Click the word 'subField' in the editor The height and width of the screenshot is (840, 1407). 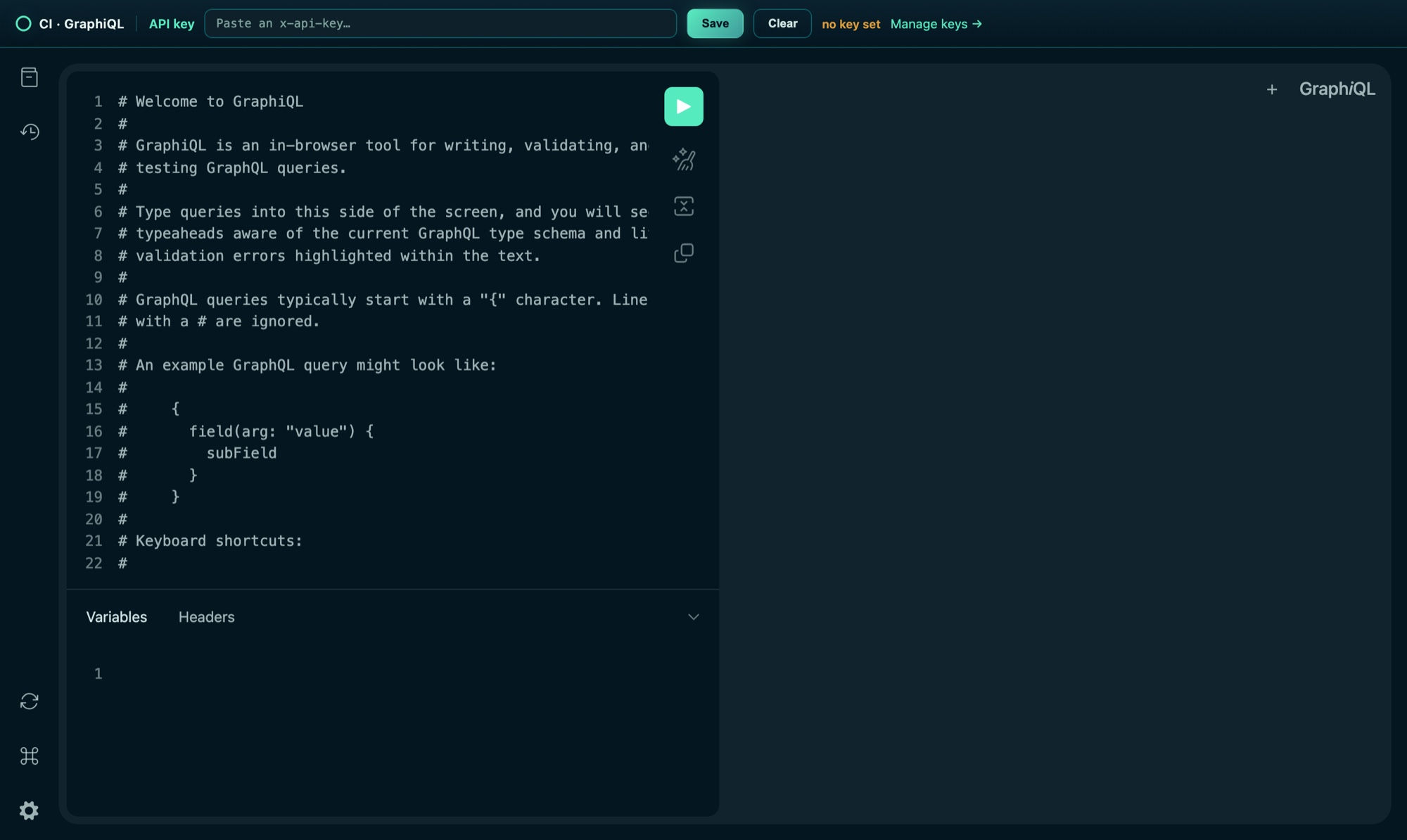(x=241, y=453)
